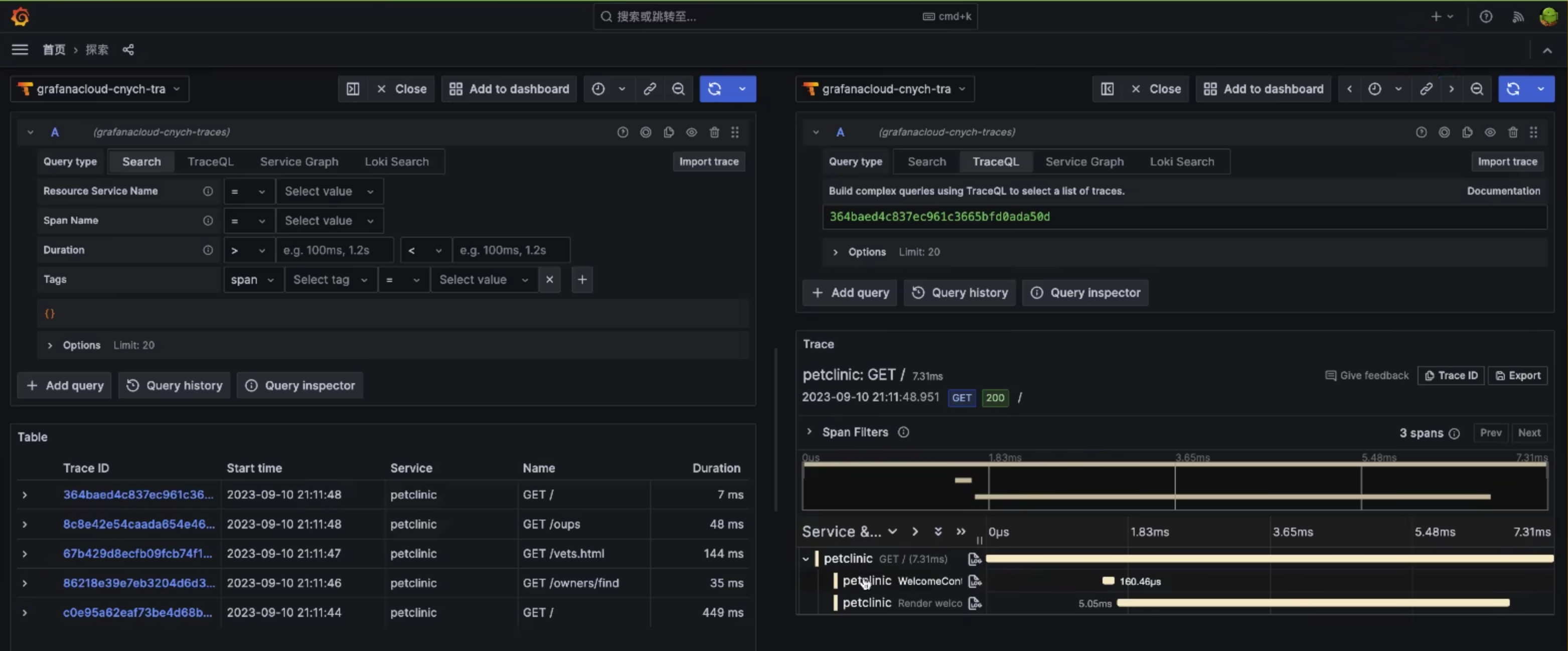The width and height of the screenshot is (1568, 651).
Task: Zoom out time range in right pane
Action: click(1477, 89)
